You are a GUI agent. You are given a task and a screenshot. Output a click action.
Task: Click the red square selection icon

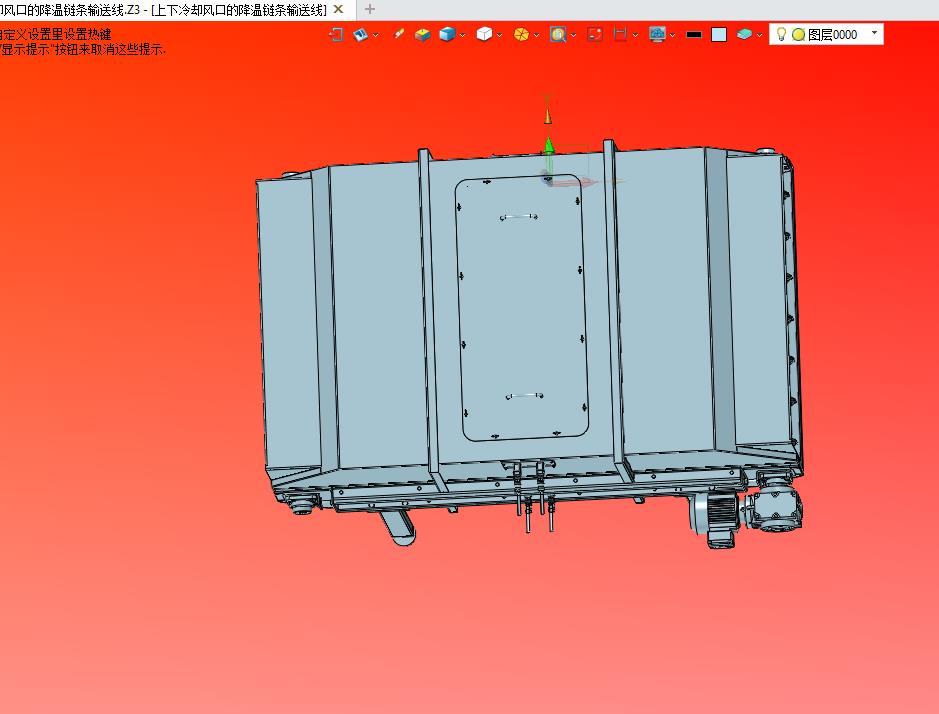(595, 35)
